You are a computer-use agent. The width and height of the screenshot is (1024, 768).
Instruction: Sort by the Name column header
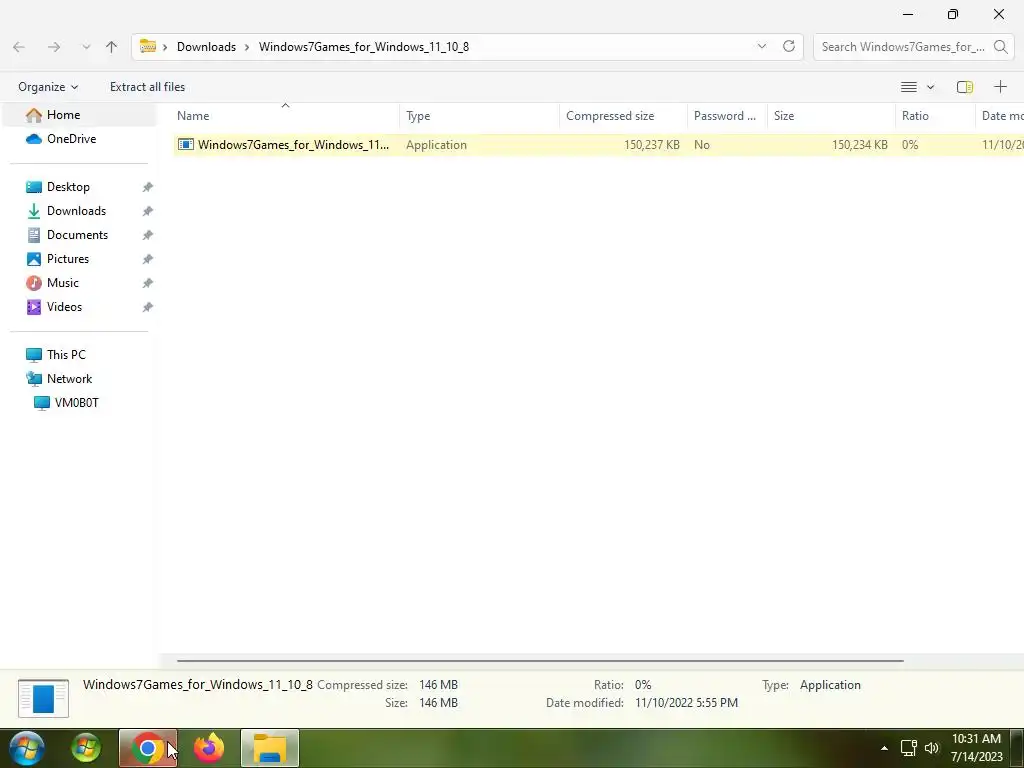(x=285, y=116)
